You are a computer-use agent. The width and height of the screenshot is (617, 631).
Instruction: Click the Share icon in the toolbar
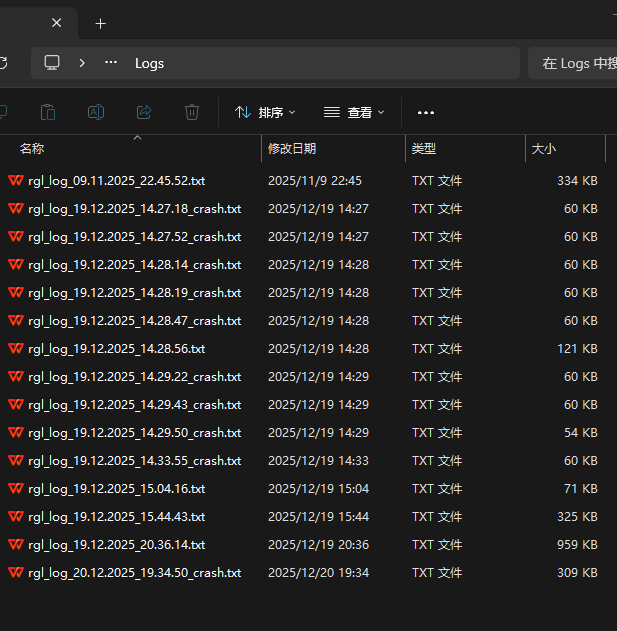tap(144, 112)
